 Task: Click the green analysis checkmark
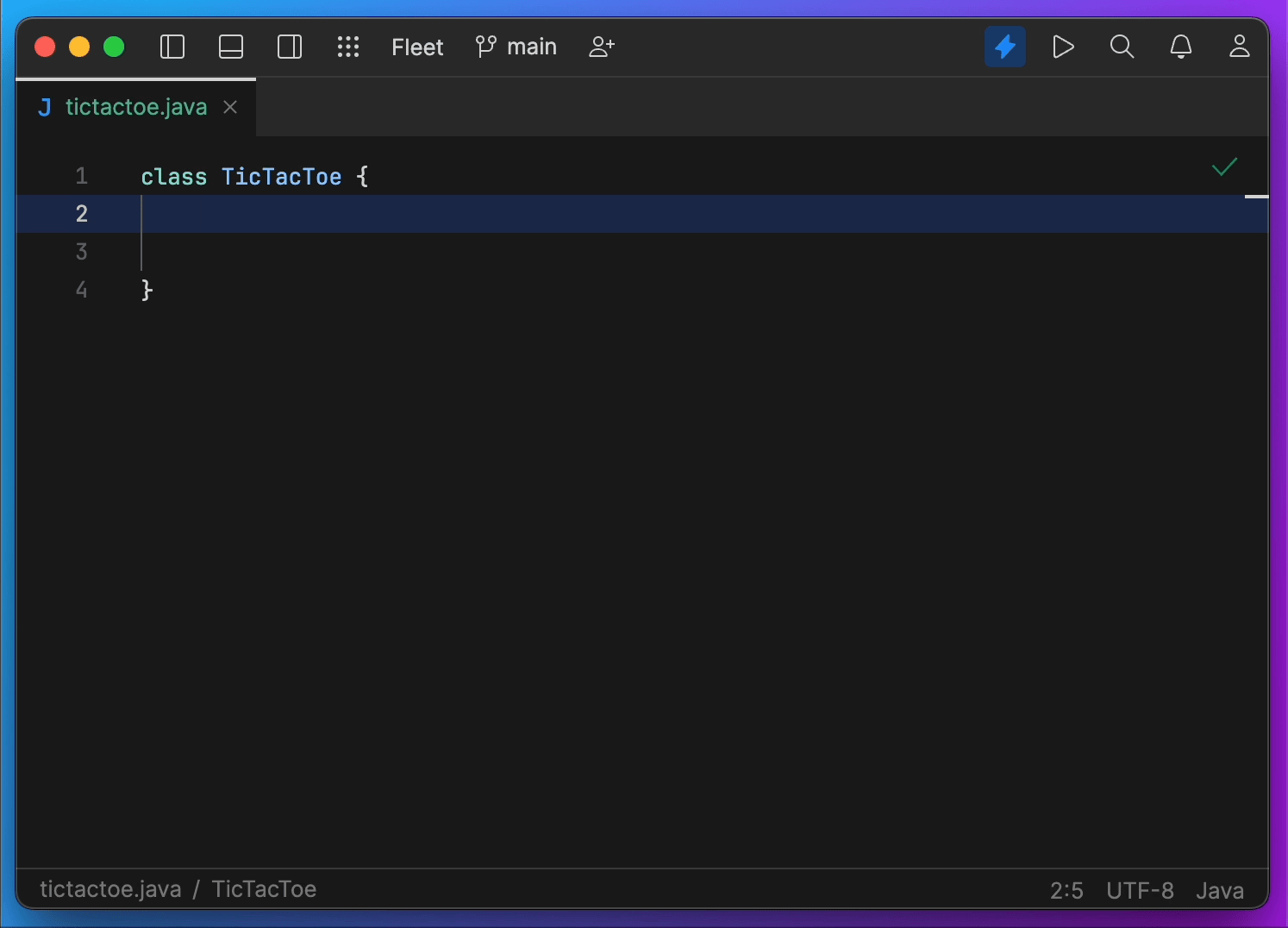pos(1224,166)
